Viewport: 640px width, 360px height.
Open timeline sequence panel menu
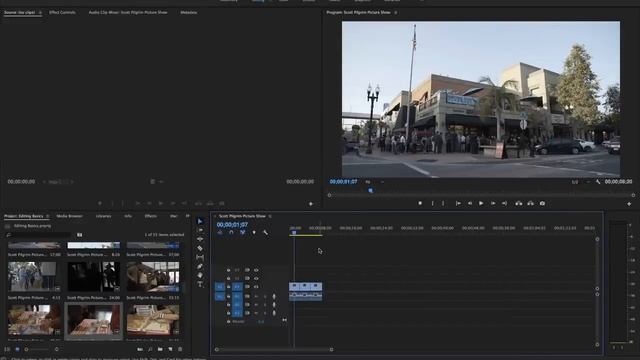270,216
